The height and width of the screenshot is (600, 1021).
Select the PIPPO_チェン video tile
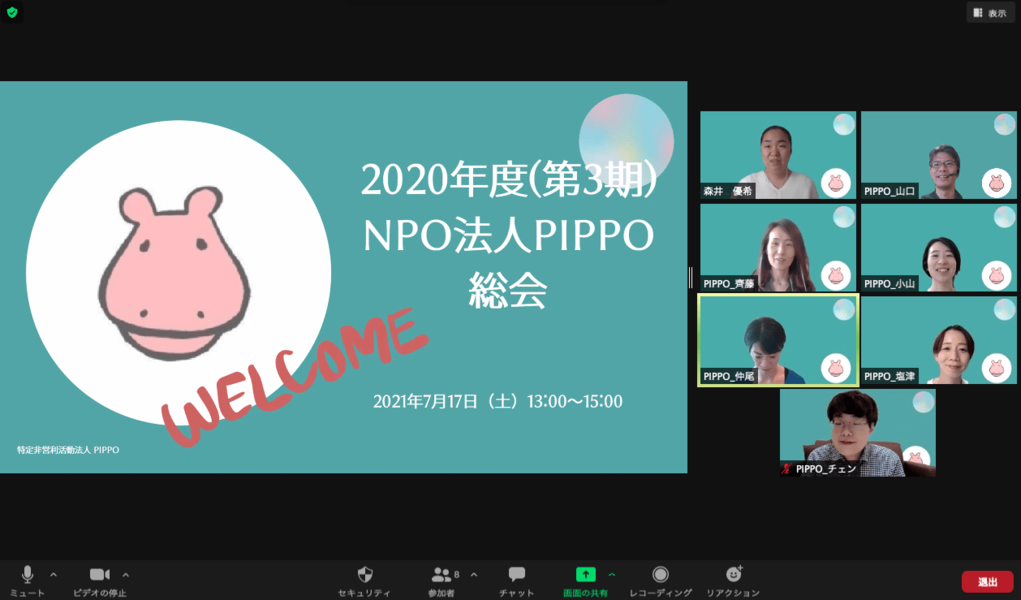click(857, 432)
